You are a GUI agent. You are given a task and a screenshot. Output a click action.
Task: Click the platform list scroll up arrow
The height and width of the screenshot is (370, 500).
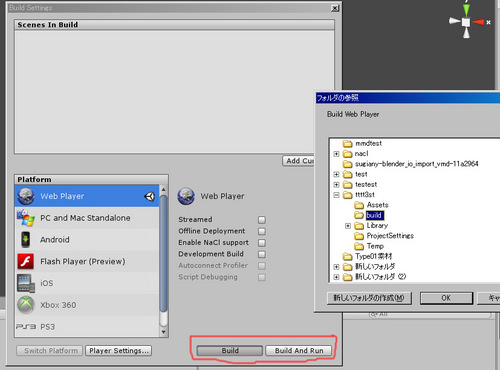(163, 190)
